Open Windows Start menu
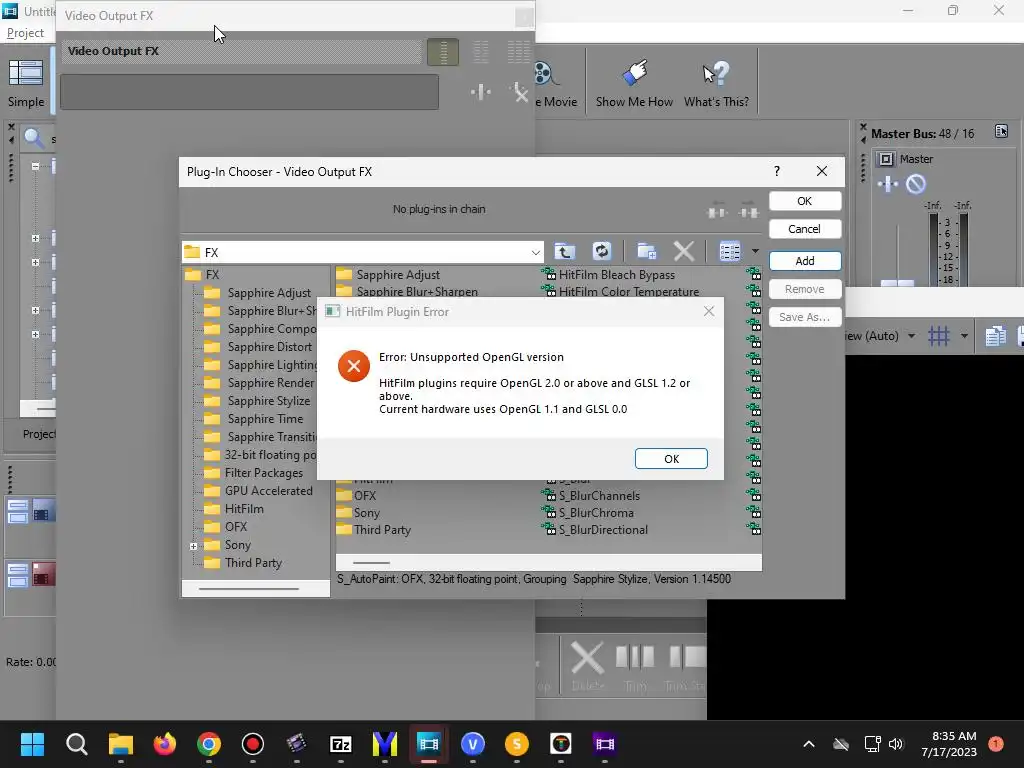 point(32,744)
